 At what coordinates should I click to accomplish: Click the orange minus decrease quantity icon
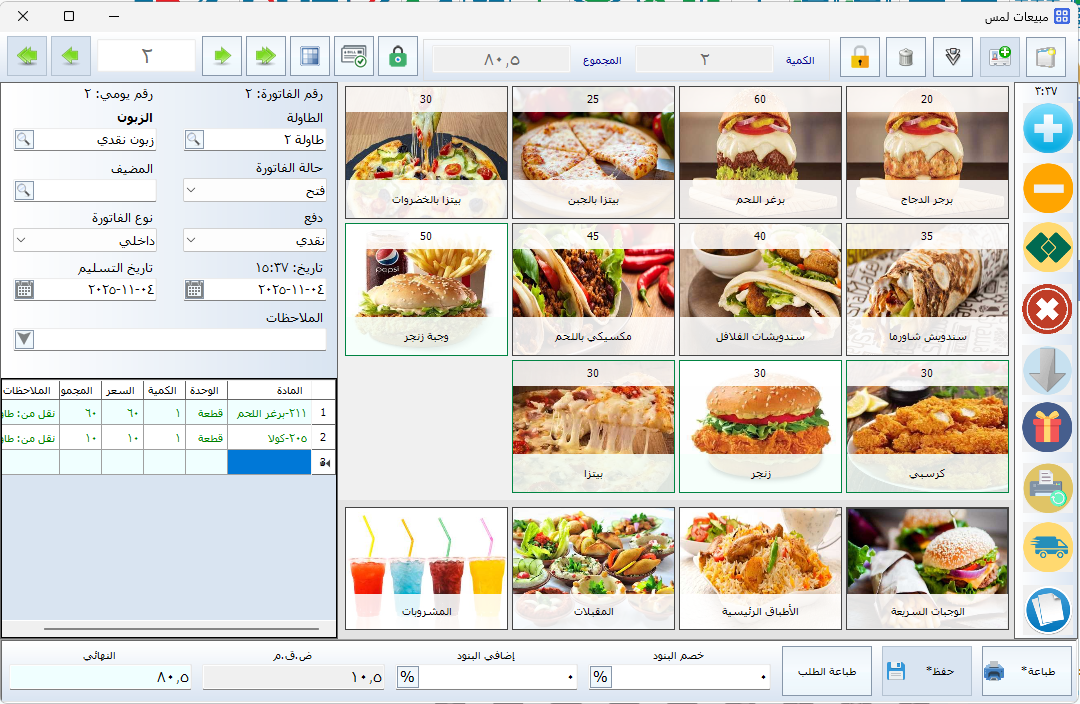pos(1047,189)
